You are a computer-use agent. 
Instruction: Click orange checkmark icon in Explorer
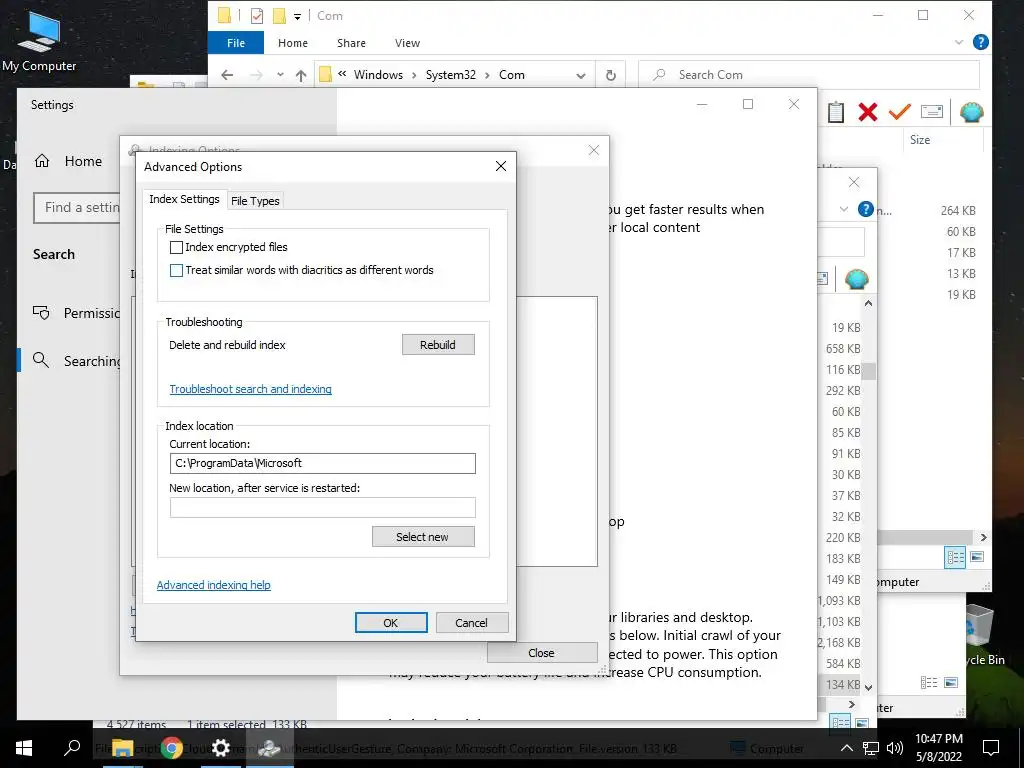[899, 112]
